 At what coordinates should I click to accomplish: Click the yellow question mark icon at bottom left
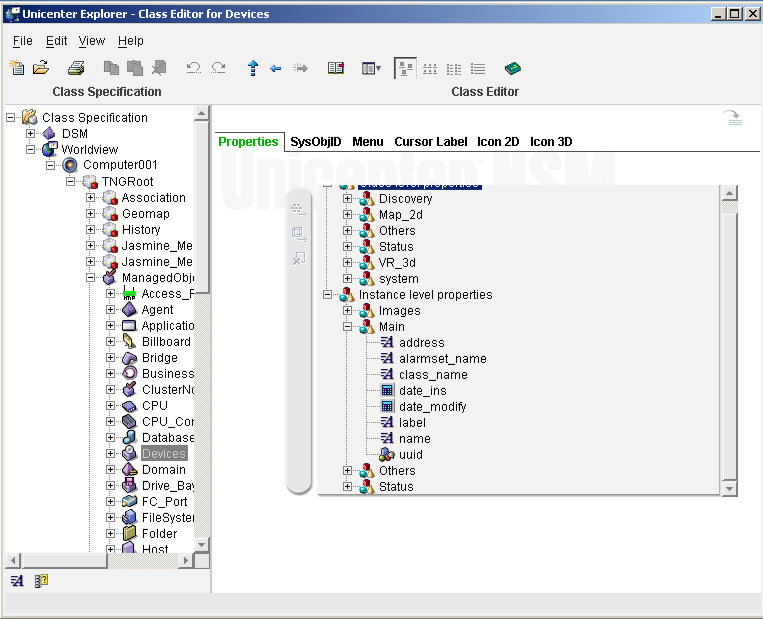click(41, 580)
